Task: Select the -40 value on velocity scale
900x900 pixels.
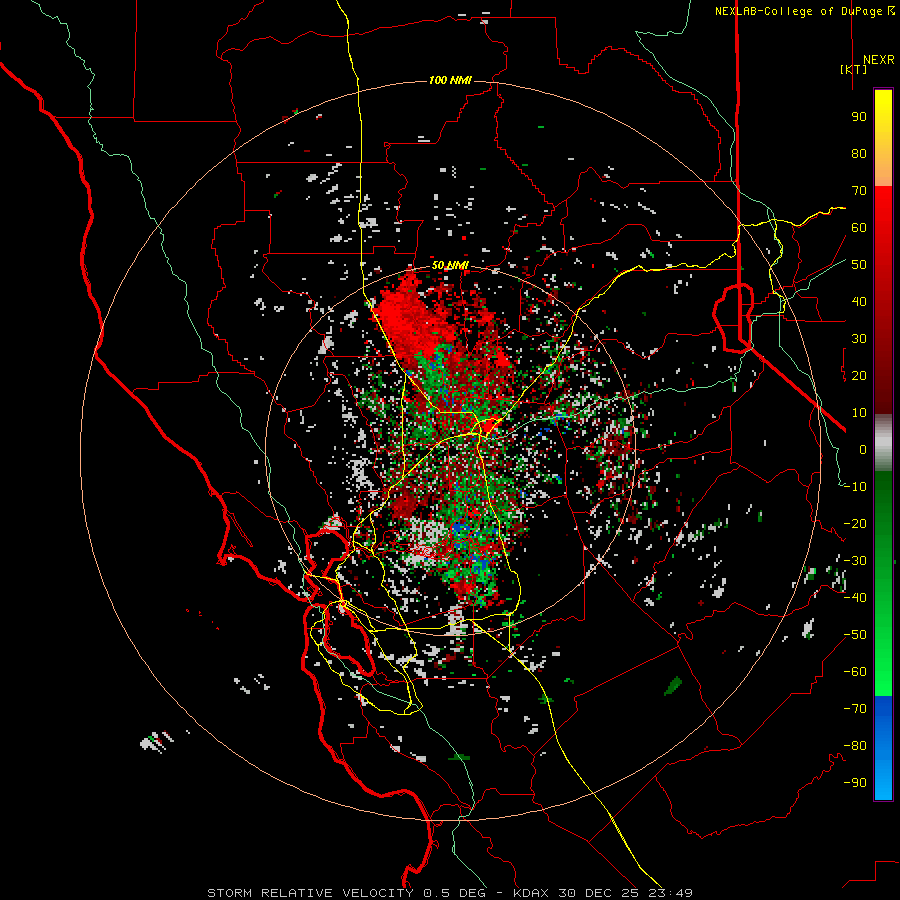Action: pos(855,598)
